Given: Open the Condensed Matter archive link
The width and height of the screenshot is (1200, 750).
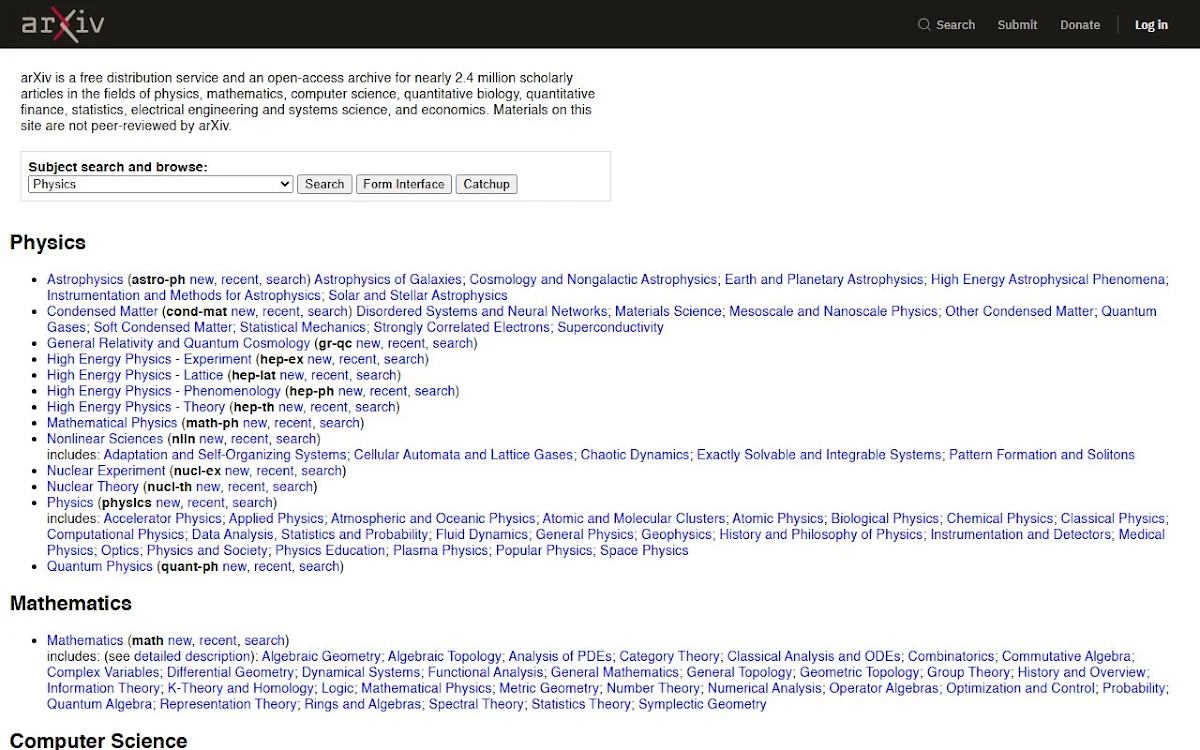Looking at the screenshot, I should (x=102, y=311).
